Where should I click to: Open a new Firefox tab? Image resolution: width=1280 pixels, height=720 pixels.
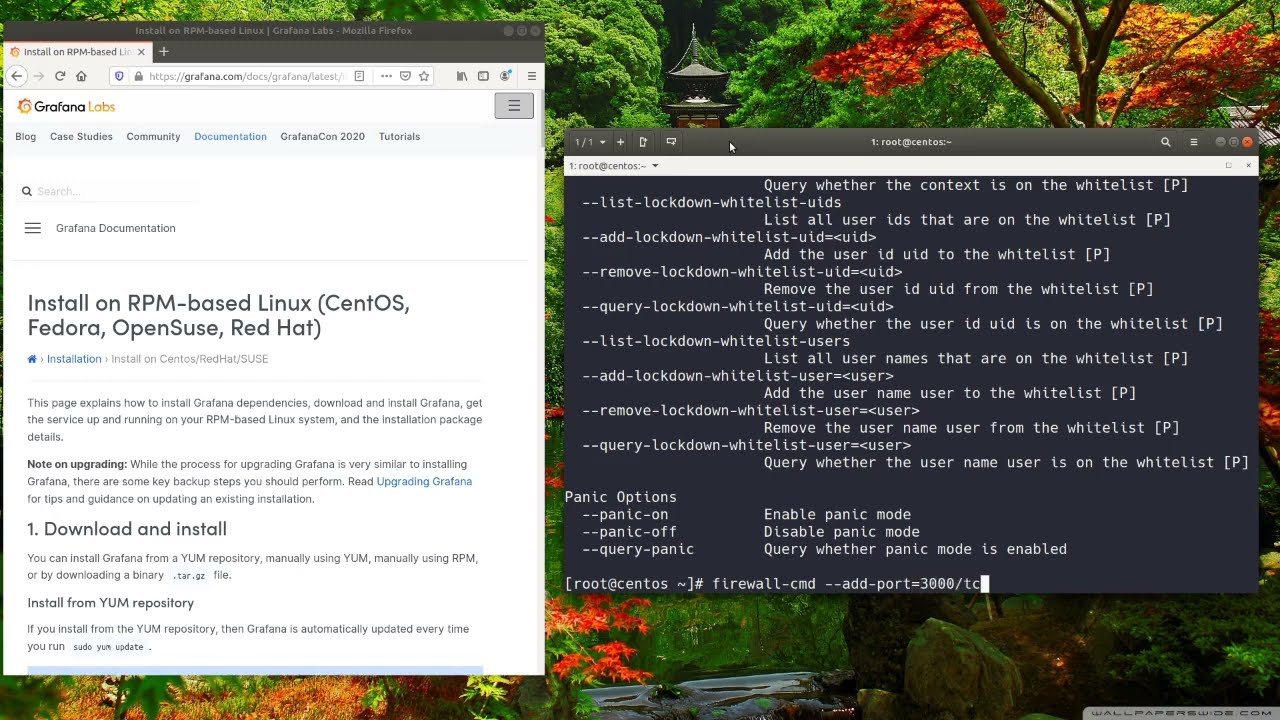tap(164, 51)
